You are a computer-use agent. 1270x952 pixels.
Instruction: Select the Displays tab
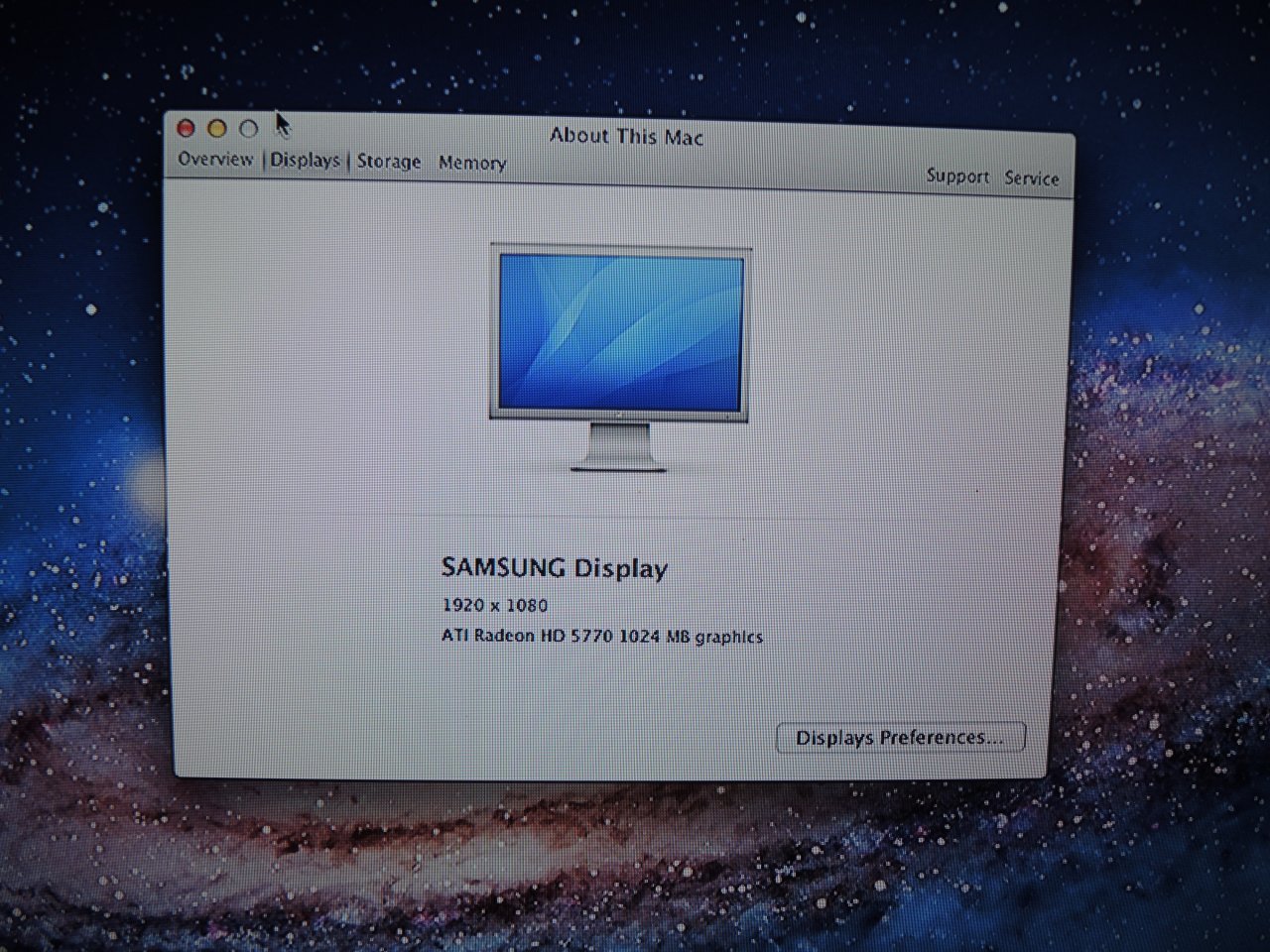pyautogui.click(x=305, y=160)
